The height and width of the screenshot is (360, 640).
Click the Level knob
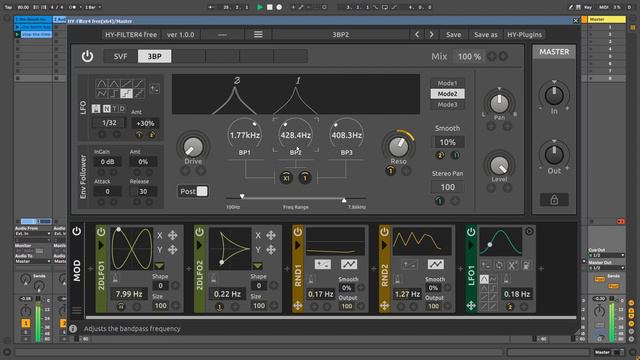(x=499, y=165)
